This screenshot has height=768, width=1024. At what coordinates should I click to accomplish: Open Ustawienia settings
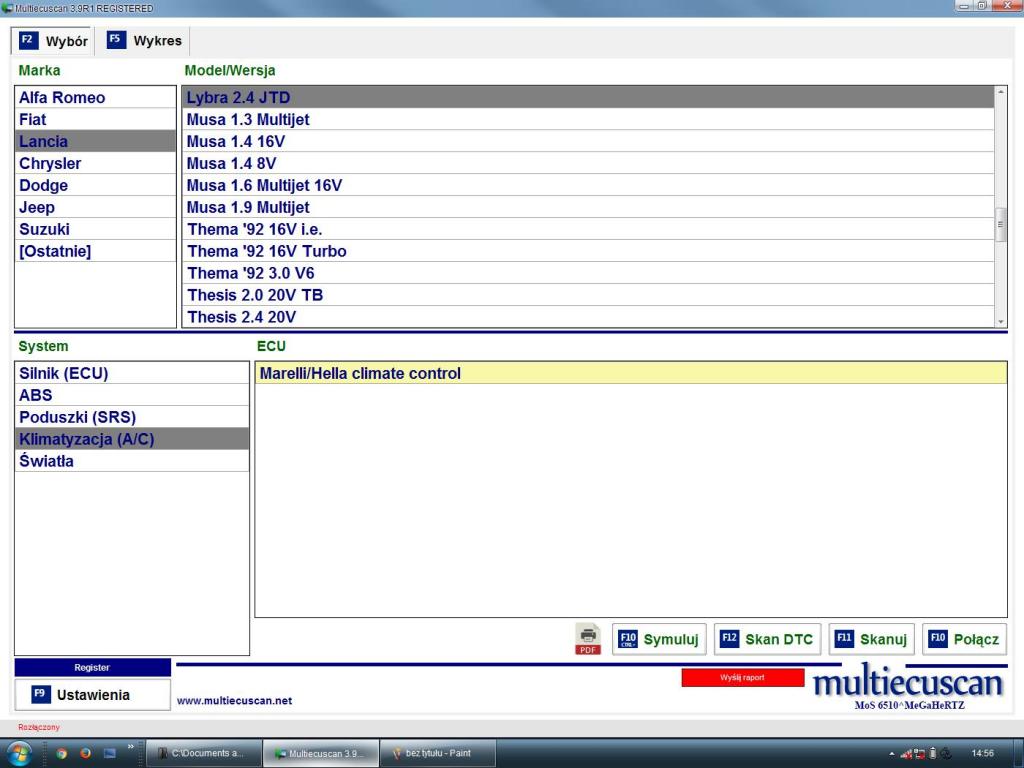tap(92, 695)
